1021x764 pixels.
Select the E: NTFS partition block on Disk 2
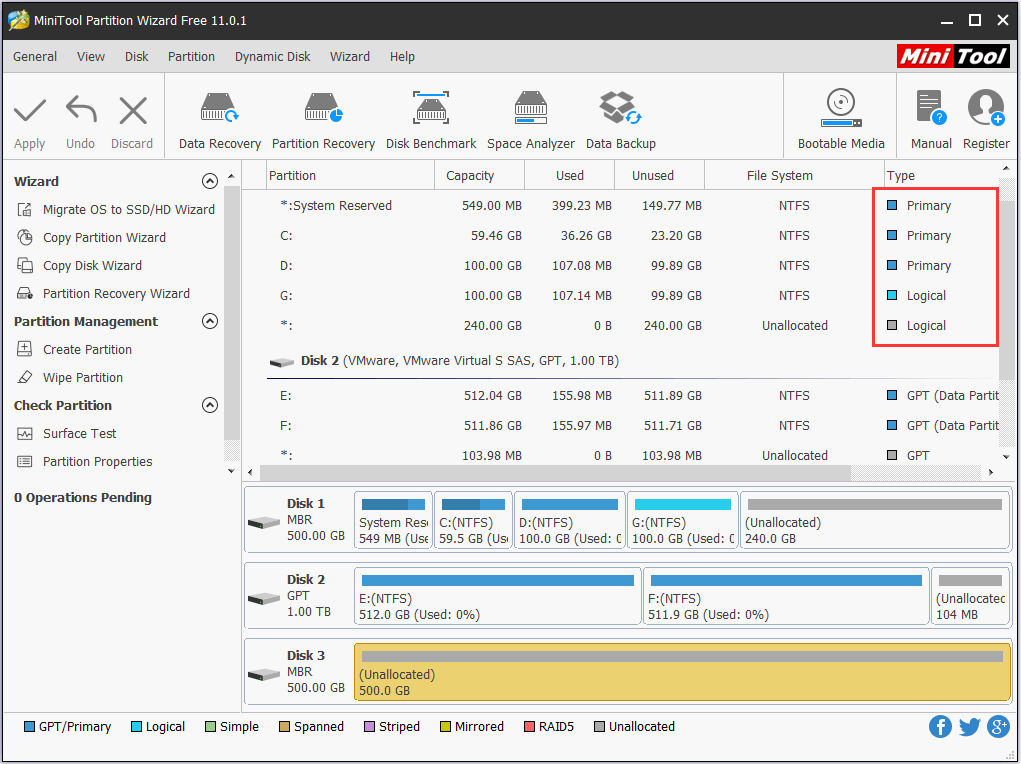497,597
